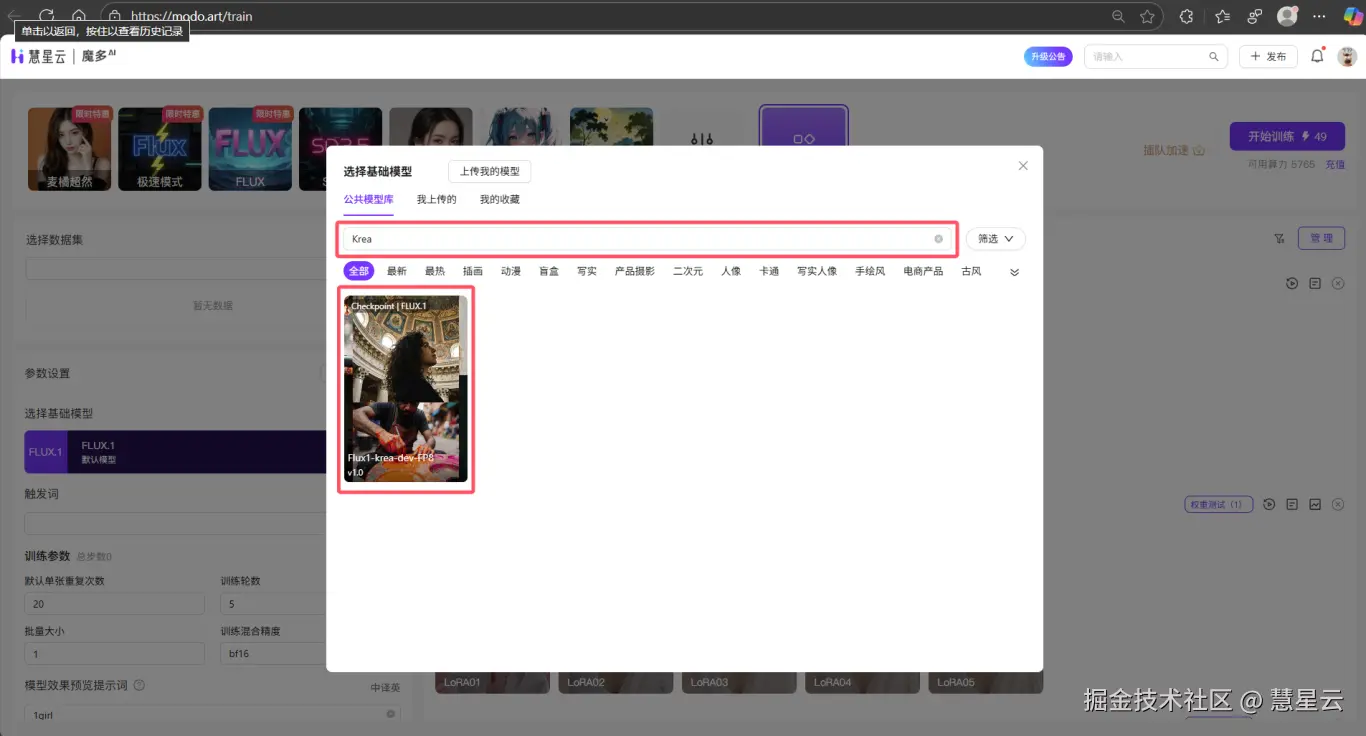Screen dimensions: 1366x736
Task: Select the 最热 category filter chip
Action: (435, 270)
